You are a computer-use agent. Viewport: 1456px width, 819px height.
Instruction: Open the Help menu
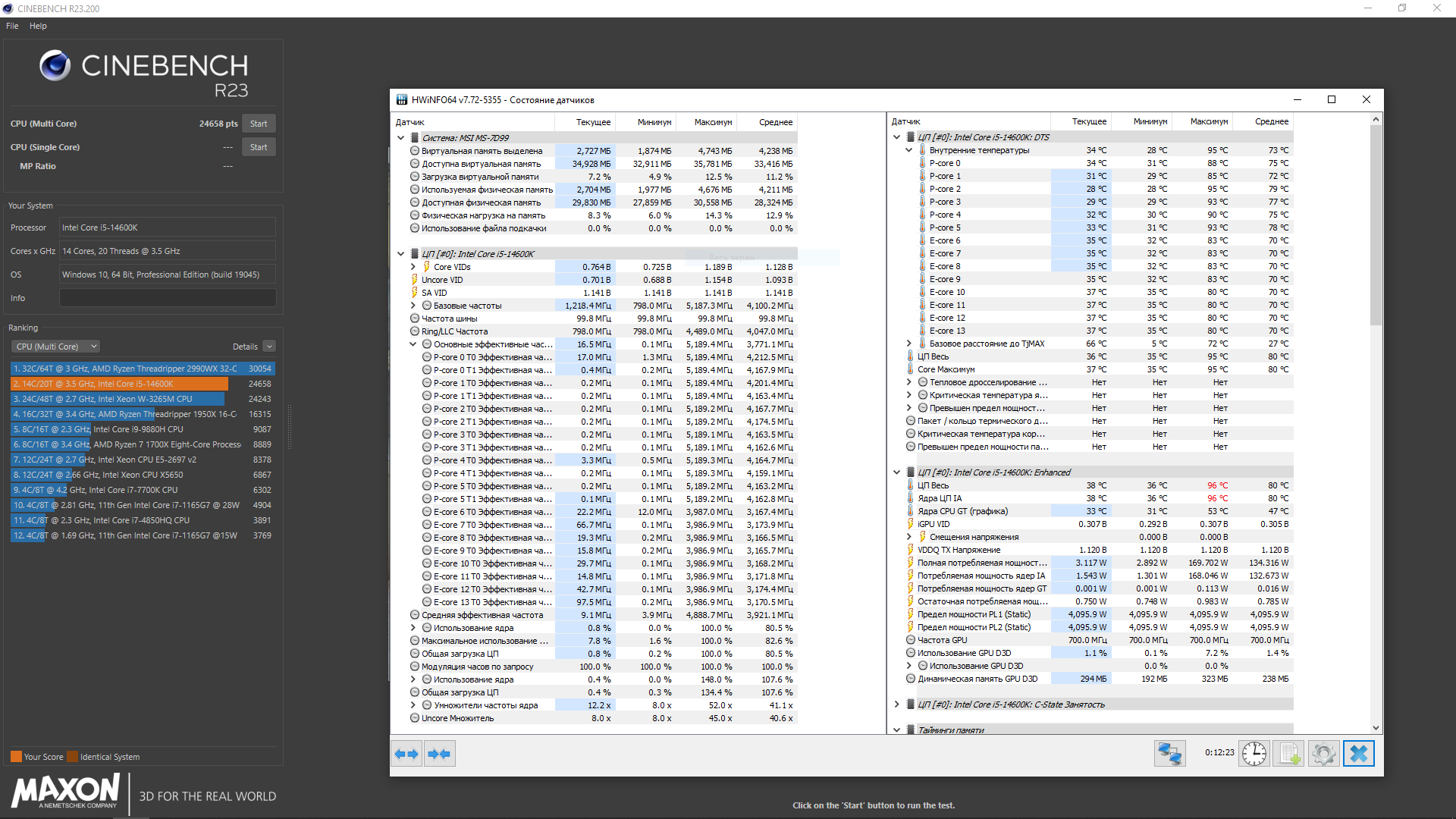click(x=38, y=26)
